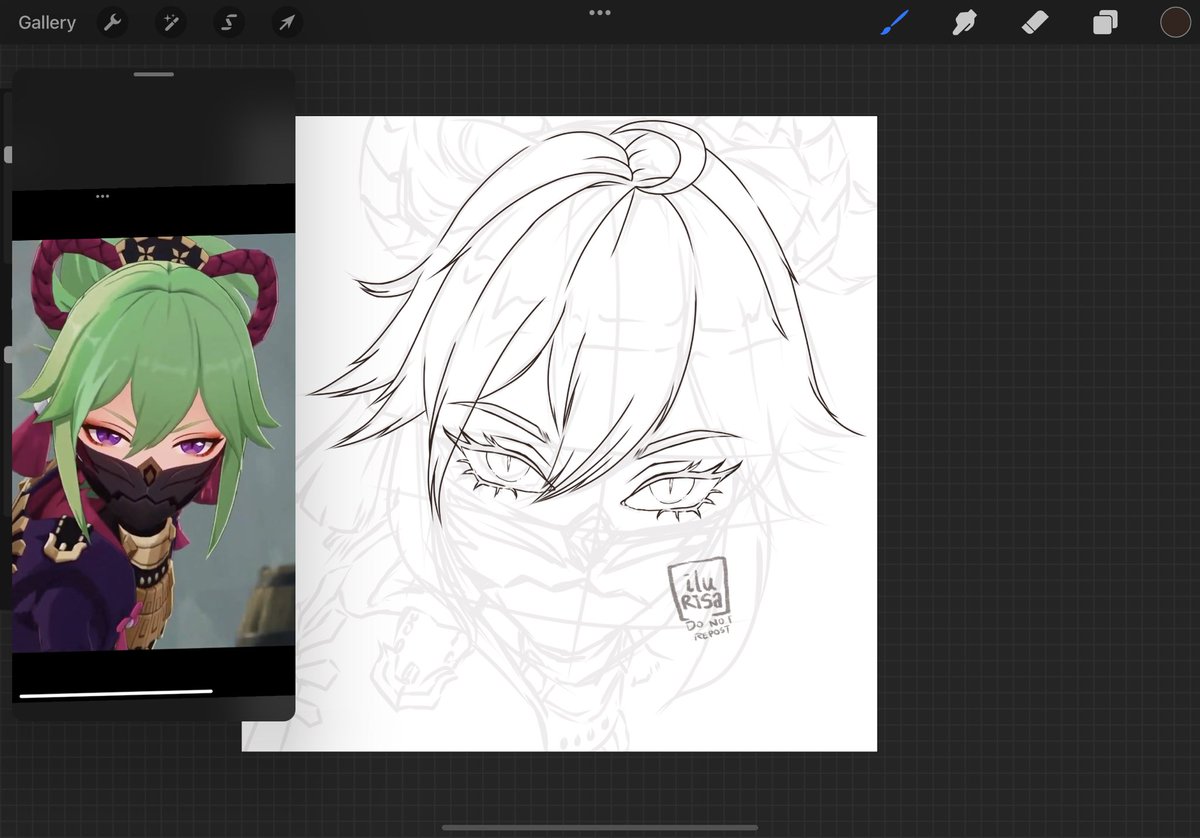The width and height of the screenshot is (1200, 838).
Task: Activate the Transform arrow tool
Action: 287,22
